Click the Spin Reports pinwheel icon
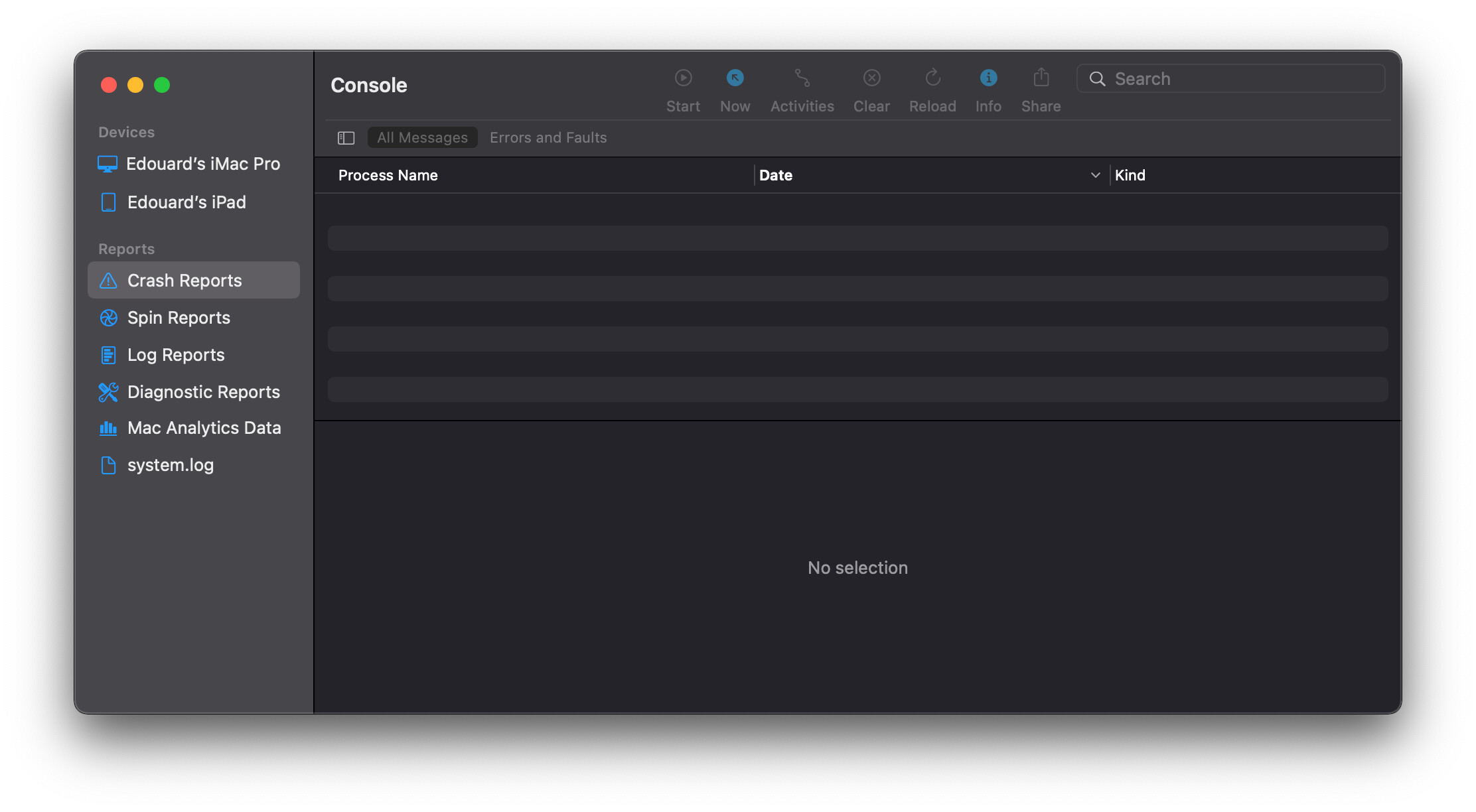Viewport: 1476px width, 812px height. click(108, 318)
